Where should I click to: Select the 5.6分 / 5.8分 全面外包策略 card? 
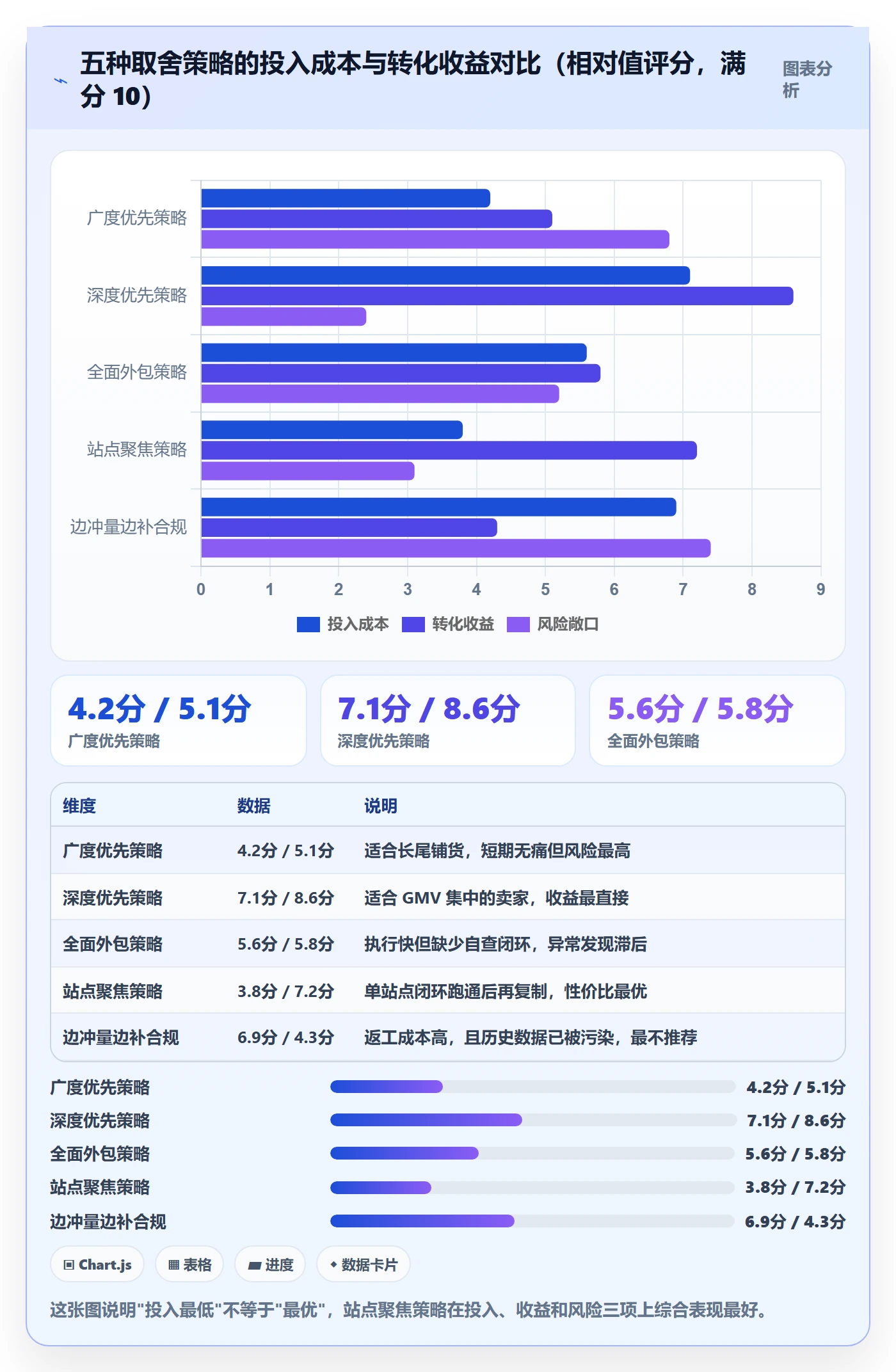[717, 721]
